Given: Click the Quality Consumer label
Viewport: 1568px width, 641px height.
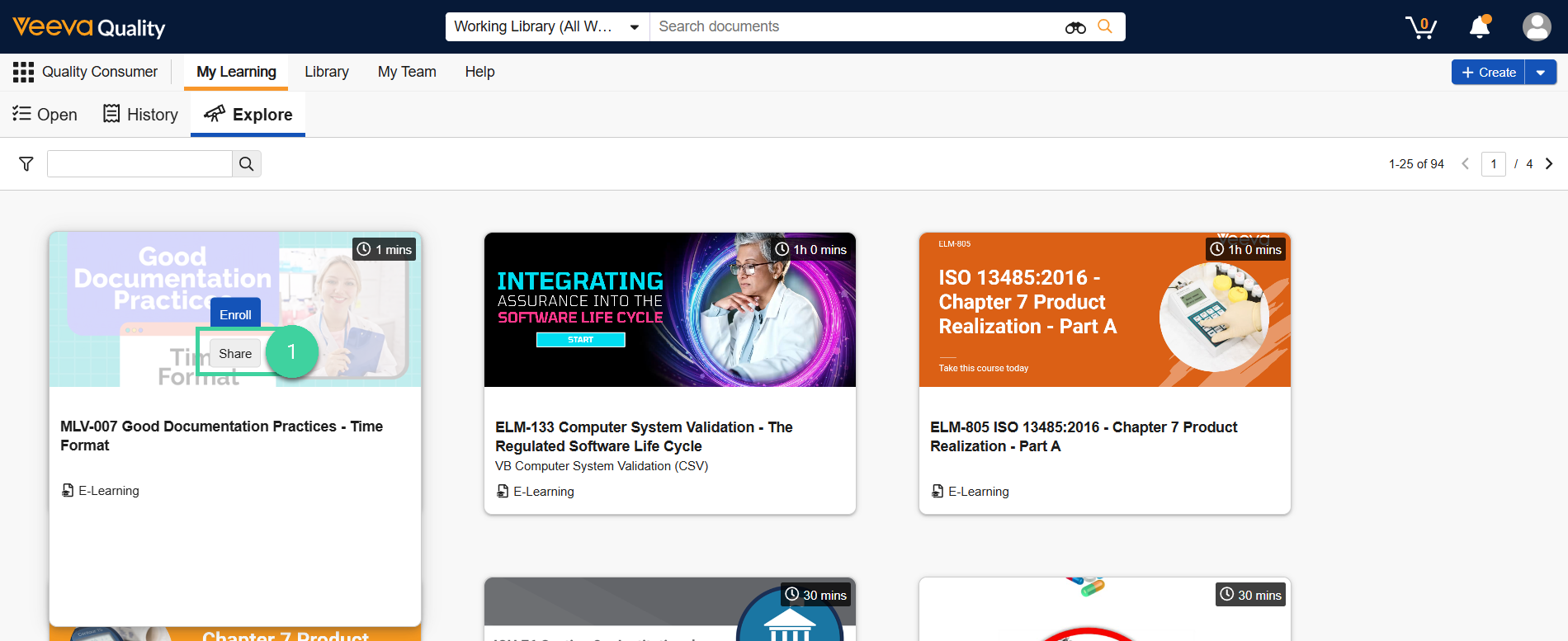Looking at the screenshot, I should pyautogui.click(x=100, y=72).
